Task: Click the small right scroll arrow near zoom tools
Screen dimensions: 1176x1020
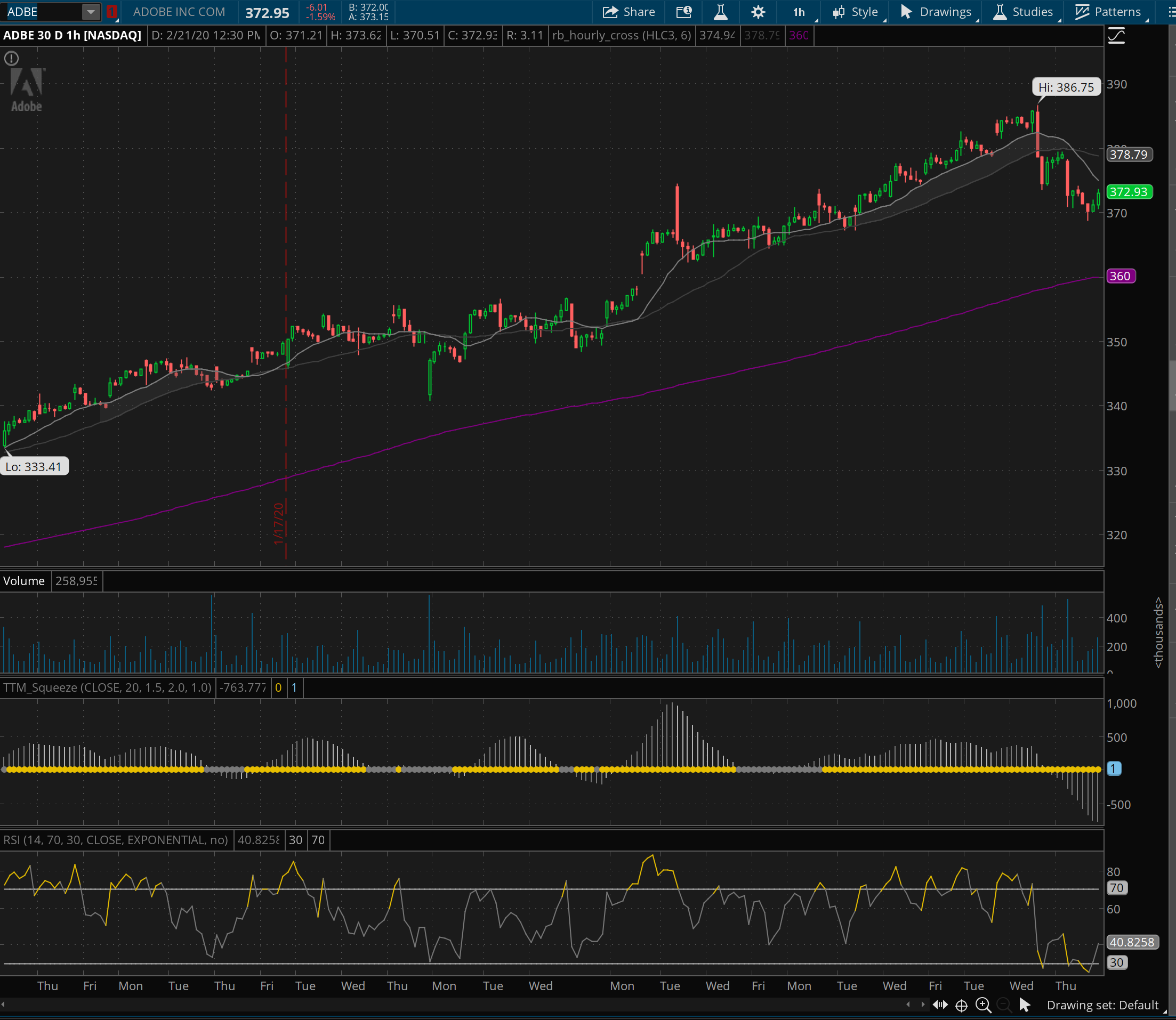Action: (x=923, y=1005)
